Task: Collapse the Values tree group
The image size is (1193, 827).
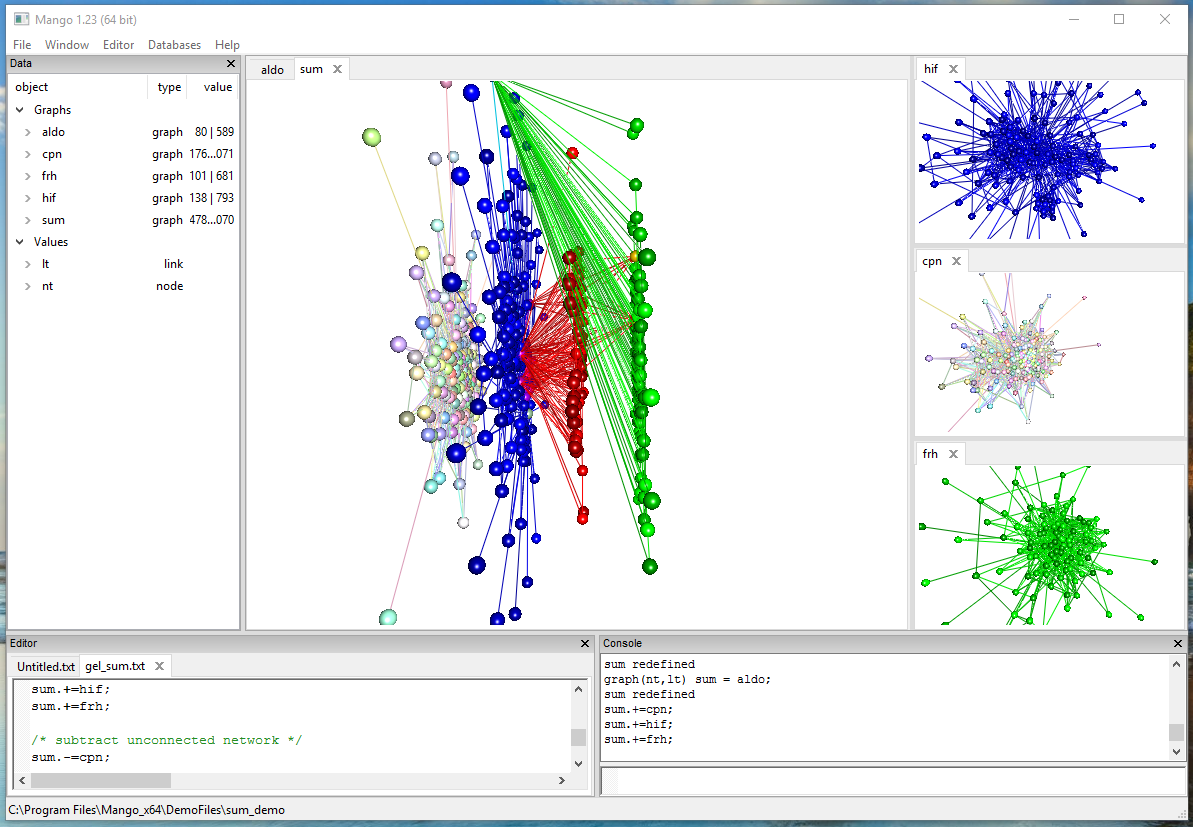Action: click(x=20, y=242)
